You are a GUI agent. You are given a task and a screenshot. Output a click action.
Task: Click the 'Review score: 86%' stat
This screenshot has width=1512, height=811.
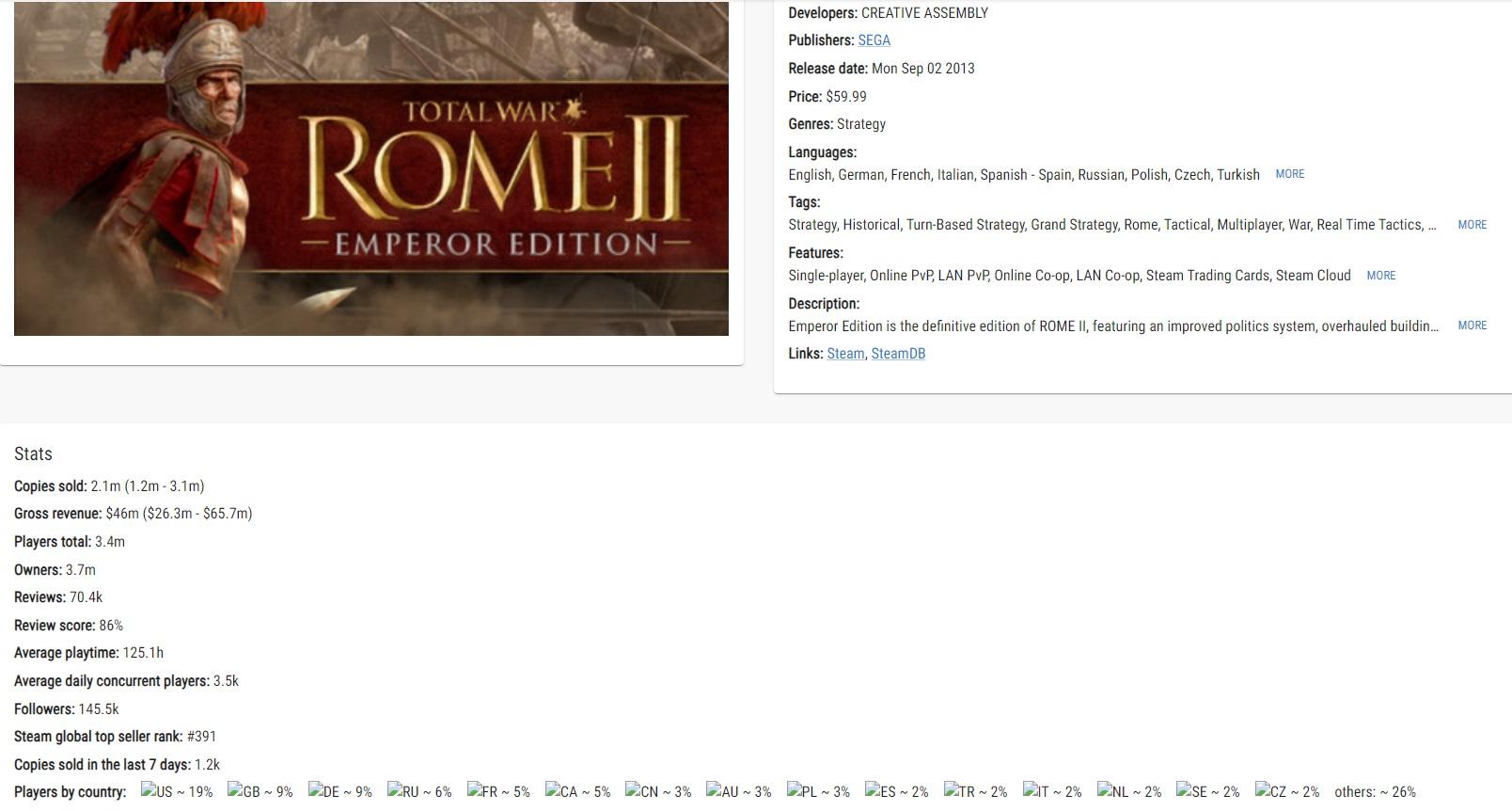coord(69,626)
